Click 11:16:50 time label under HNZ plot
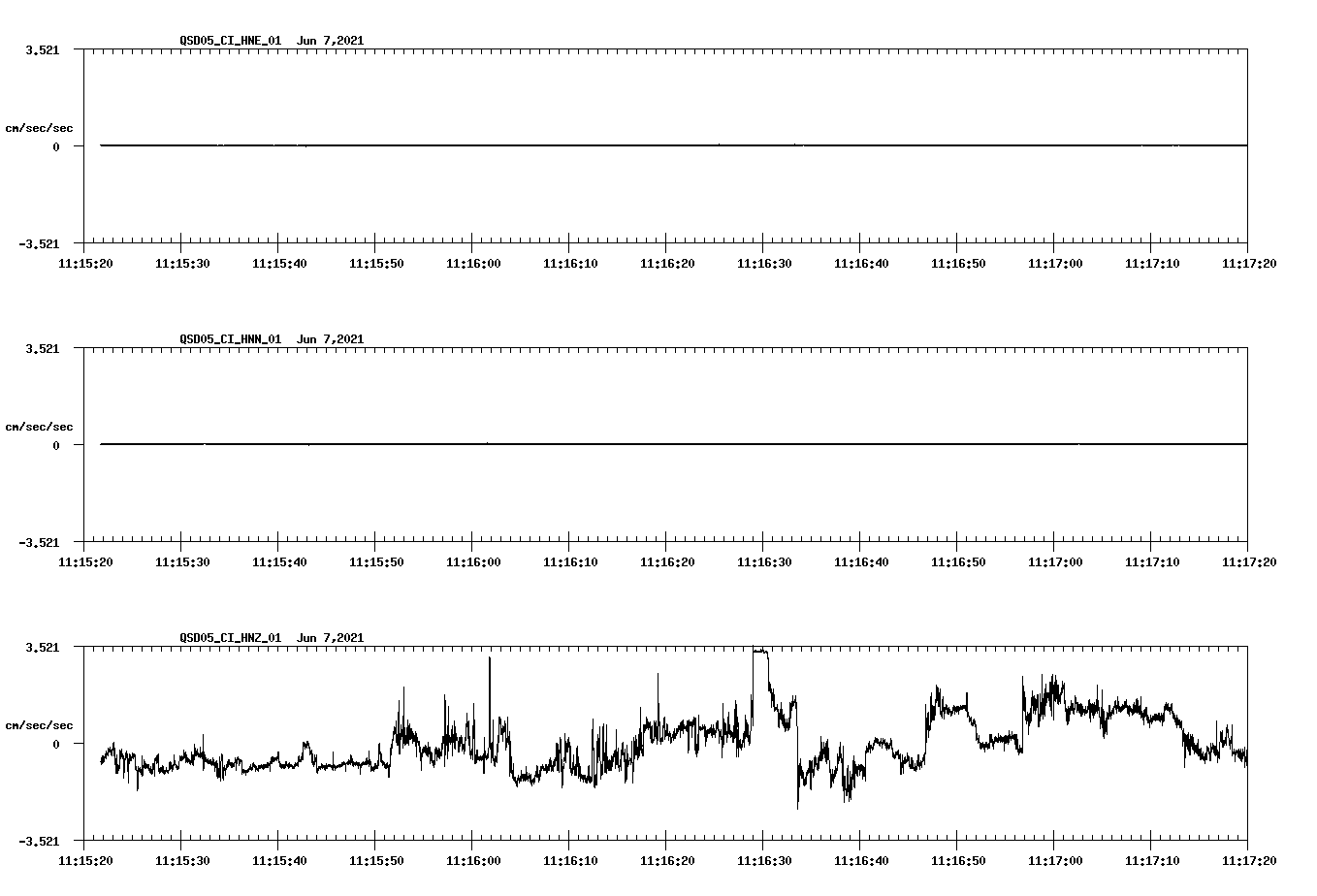 pos(958,861)
